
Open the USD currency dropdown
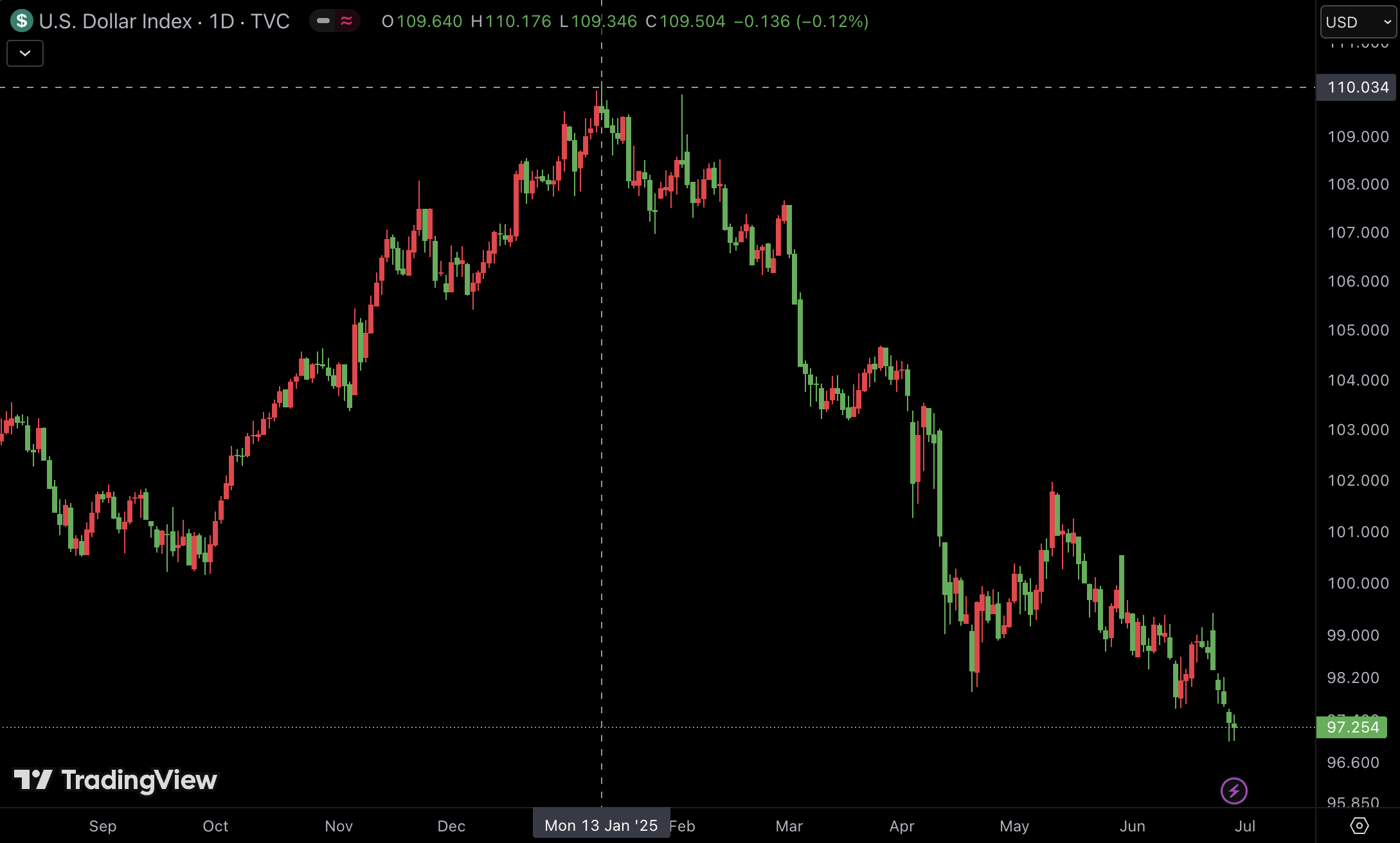coord(1356,21)
